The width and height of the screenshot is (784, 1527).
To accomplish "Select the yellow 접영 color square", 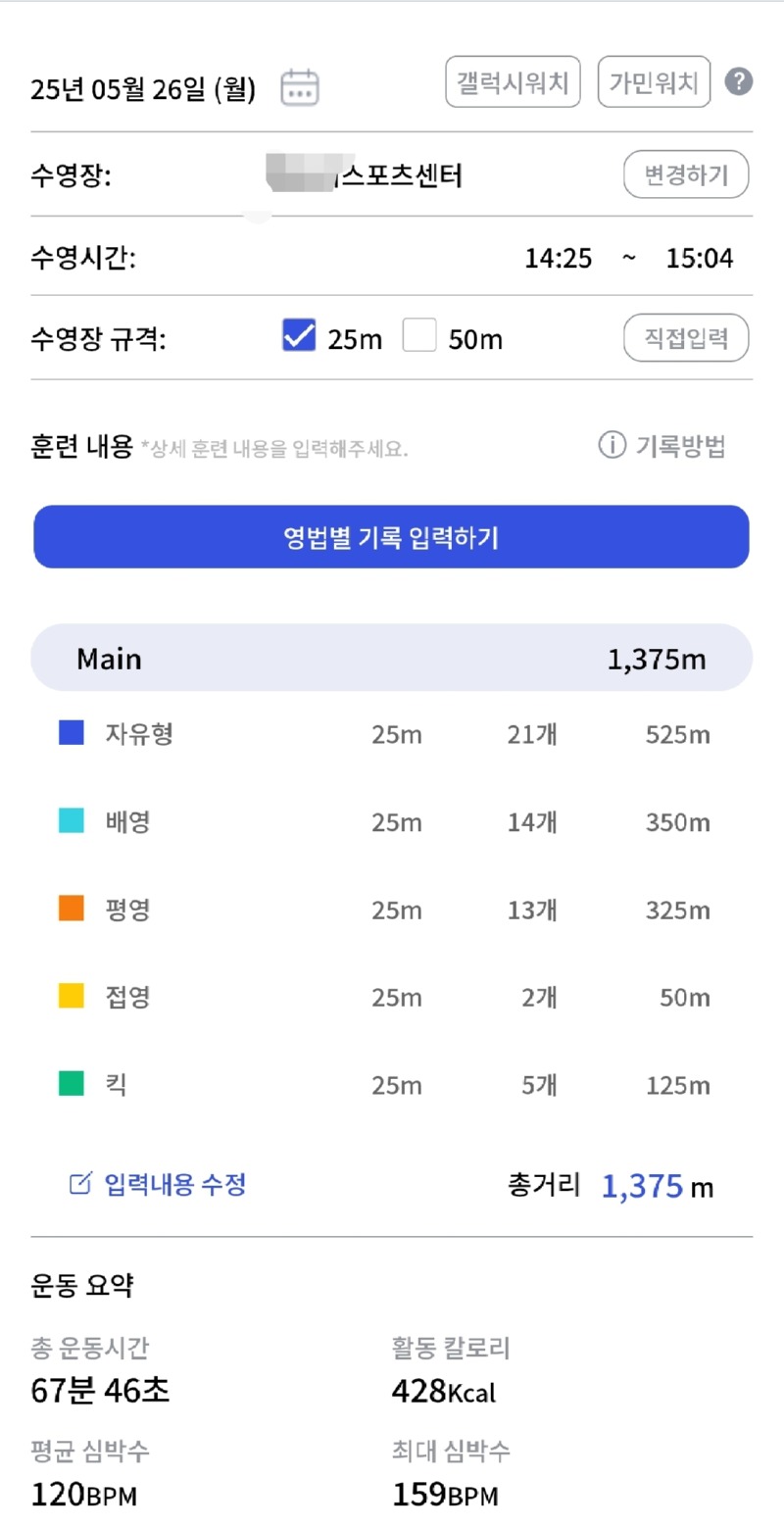I will [x=72, y=998].
